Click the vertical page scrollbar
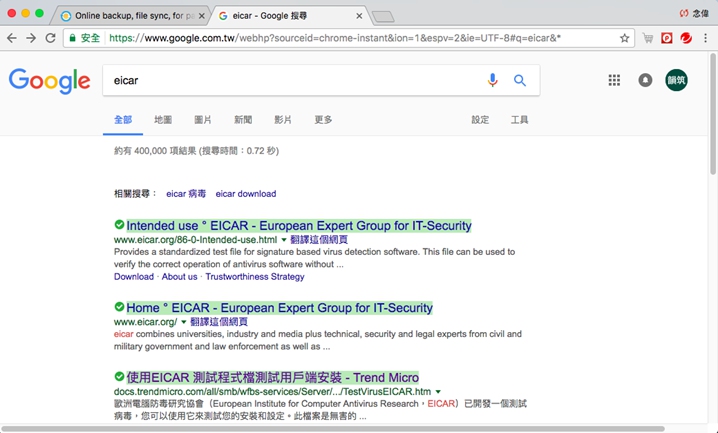718x433 pixels. click(x=713, y=114)
